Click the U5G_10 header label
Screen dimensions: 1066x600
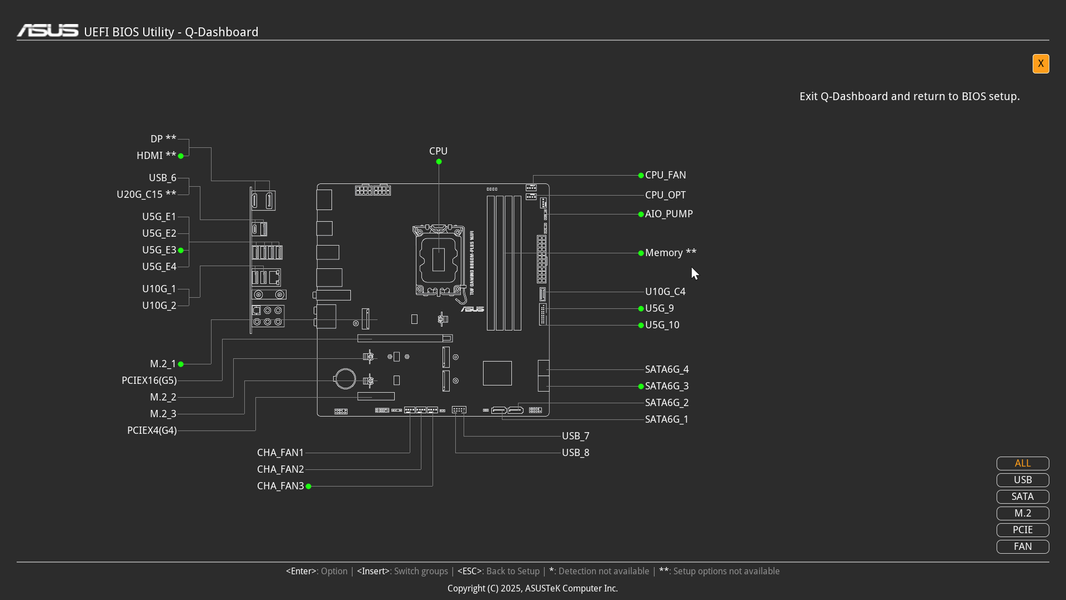661,325
